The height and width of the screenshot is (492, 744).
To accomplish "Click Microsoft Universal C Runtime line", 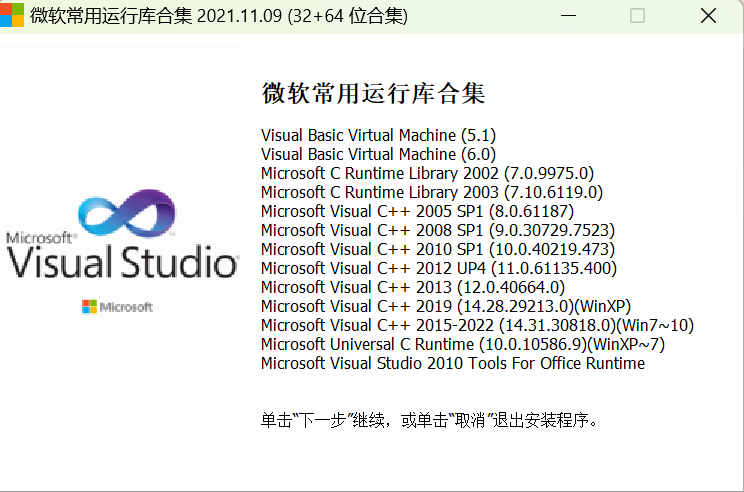I will [x=463, y=344].
